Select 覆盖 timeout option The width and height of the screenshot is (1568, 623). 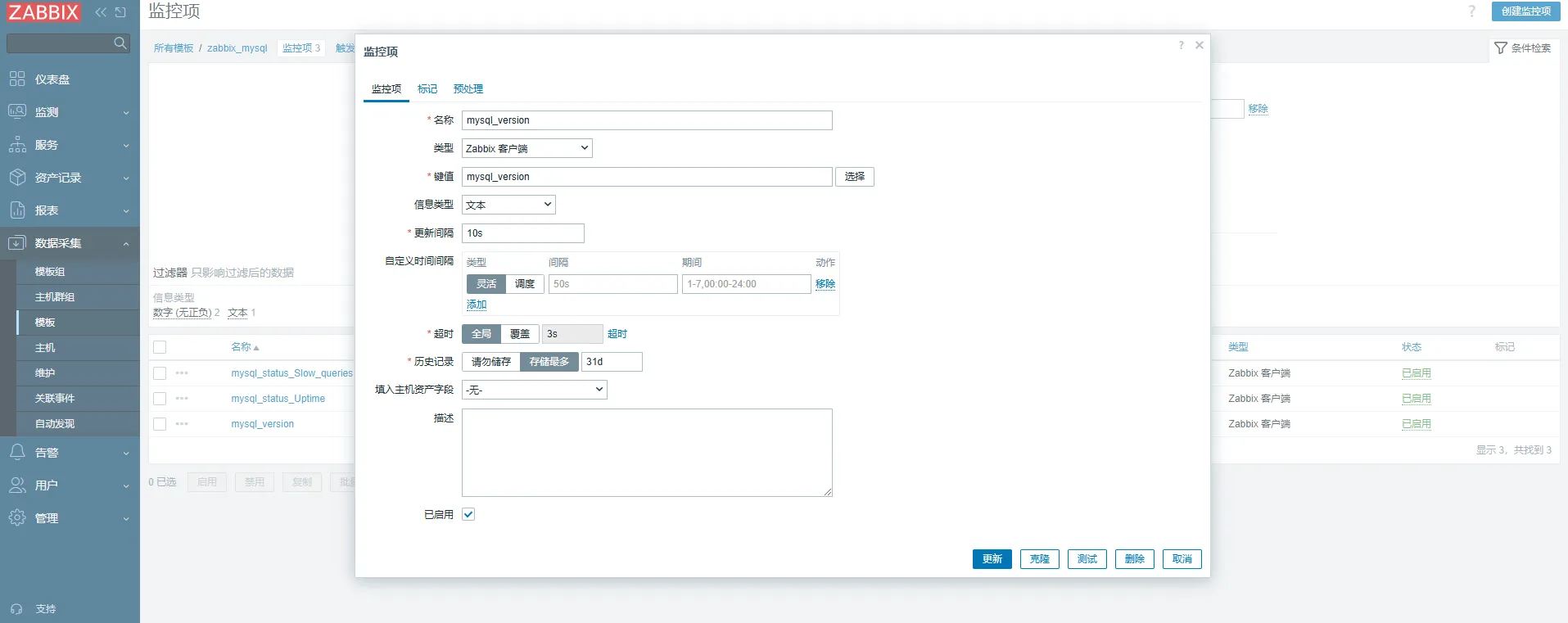click(x=520, y=334)
